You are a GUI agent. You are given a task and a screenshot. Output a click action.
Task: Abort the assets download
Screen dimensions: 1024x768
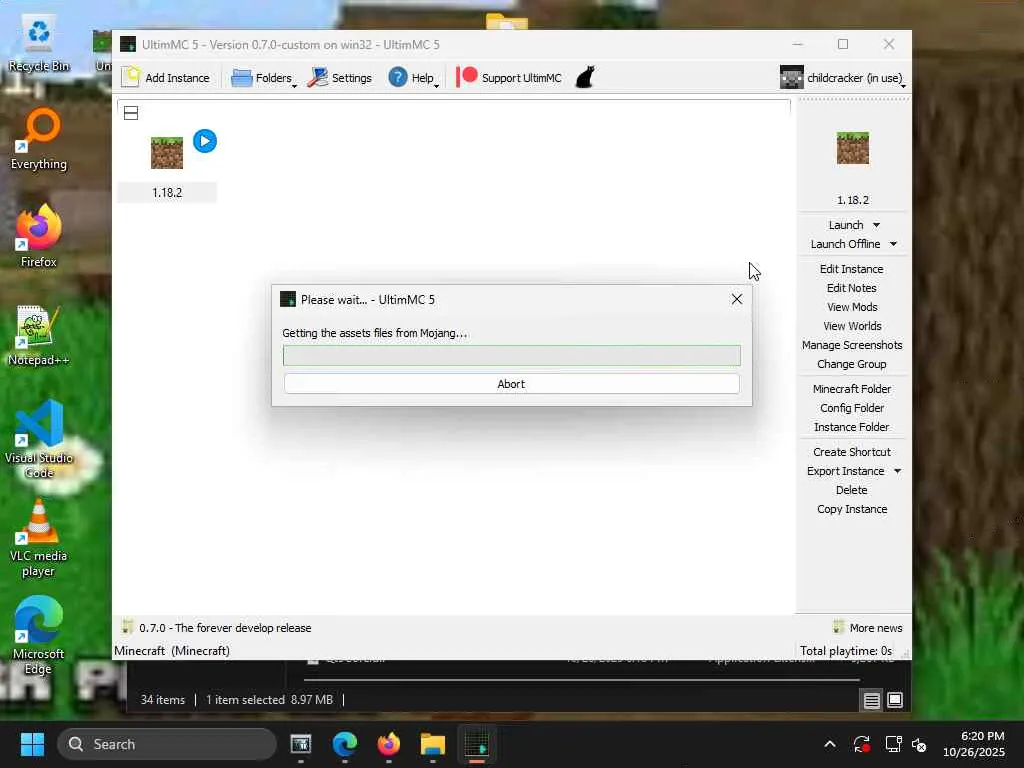[511, 384]
